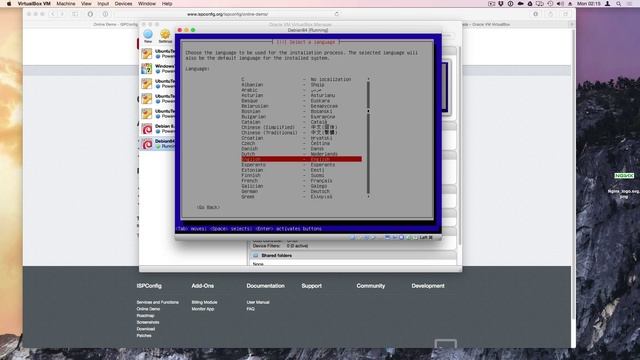Click the cloud icon in menu bar
Image resolution: width=640 pixels, height=360 pixels.
[520, 4]
